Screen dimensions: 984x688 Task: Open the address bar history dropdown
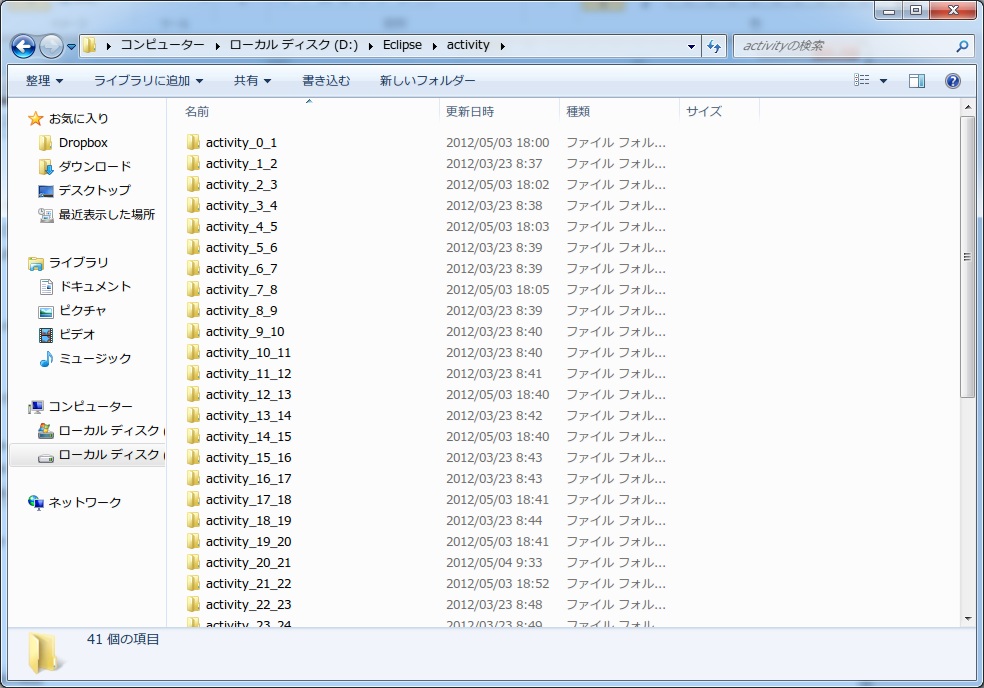tap(691, 46)
